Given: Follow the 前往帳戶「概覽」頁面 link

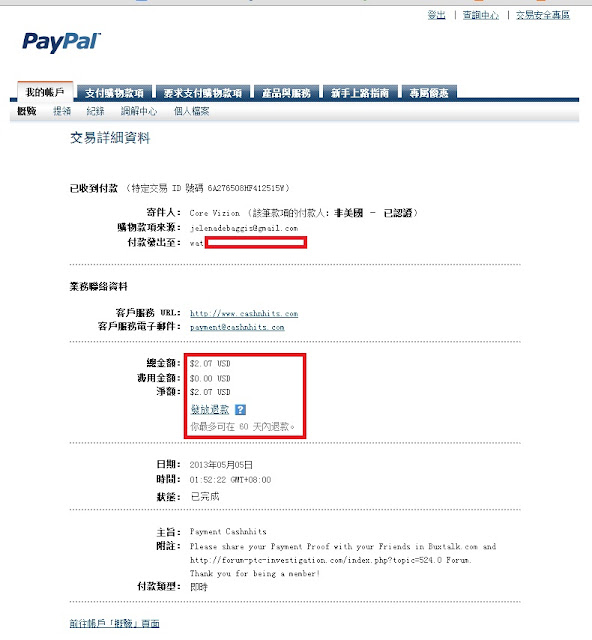Looking at the screenshot, I should point(114,623).
